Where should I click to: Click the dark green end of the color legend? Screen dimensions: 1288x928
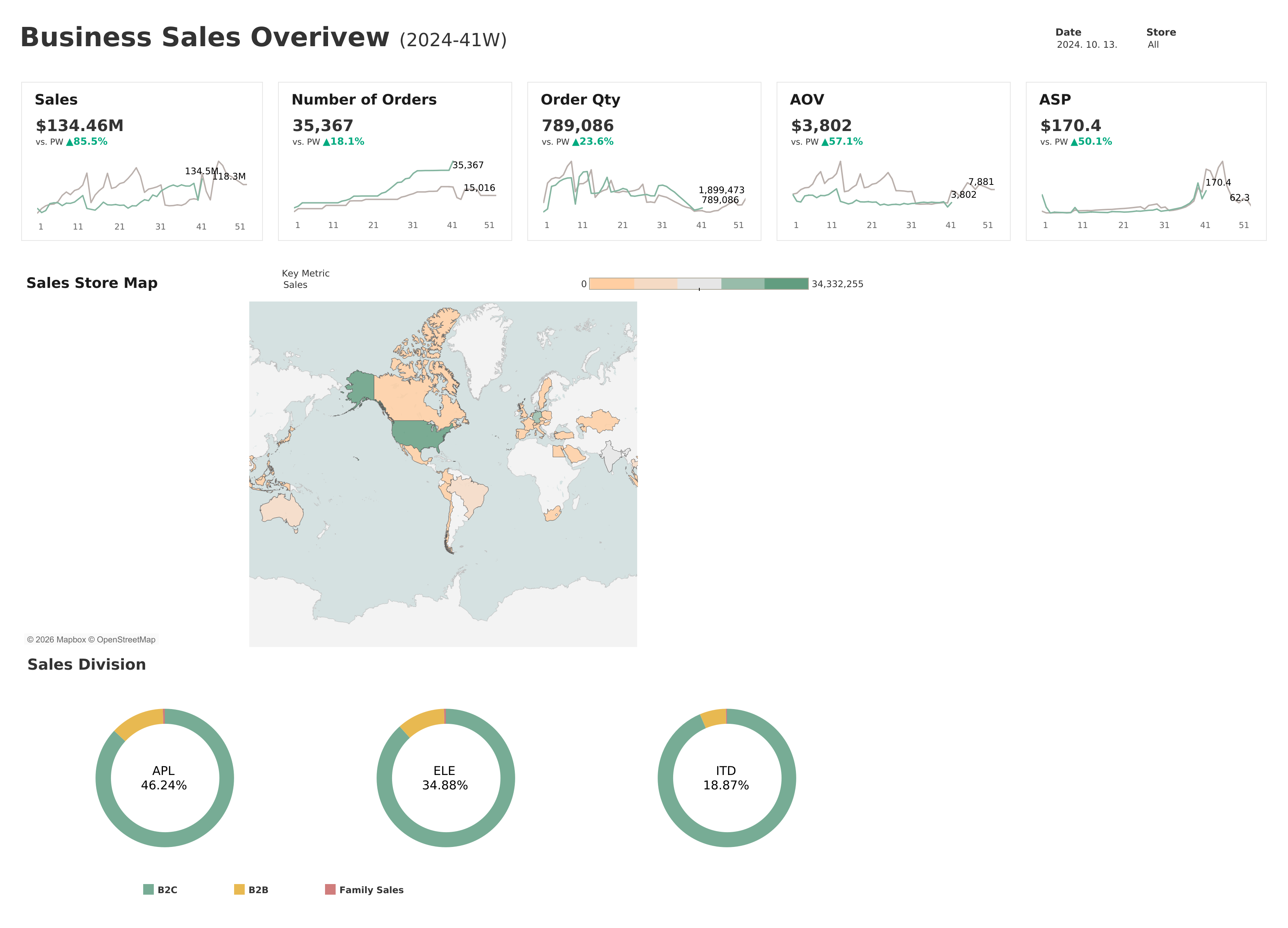point(786,283)
